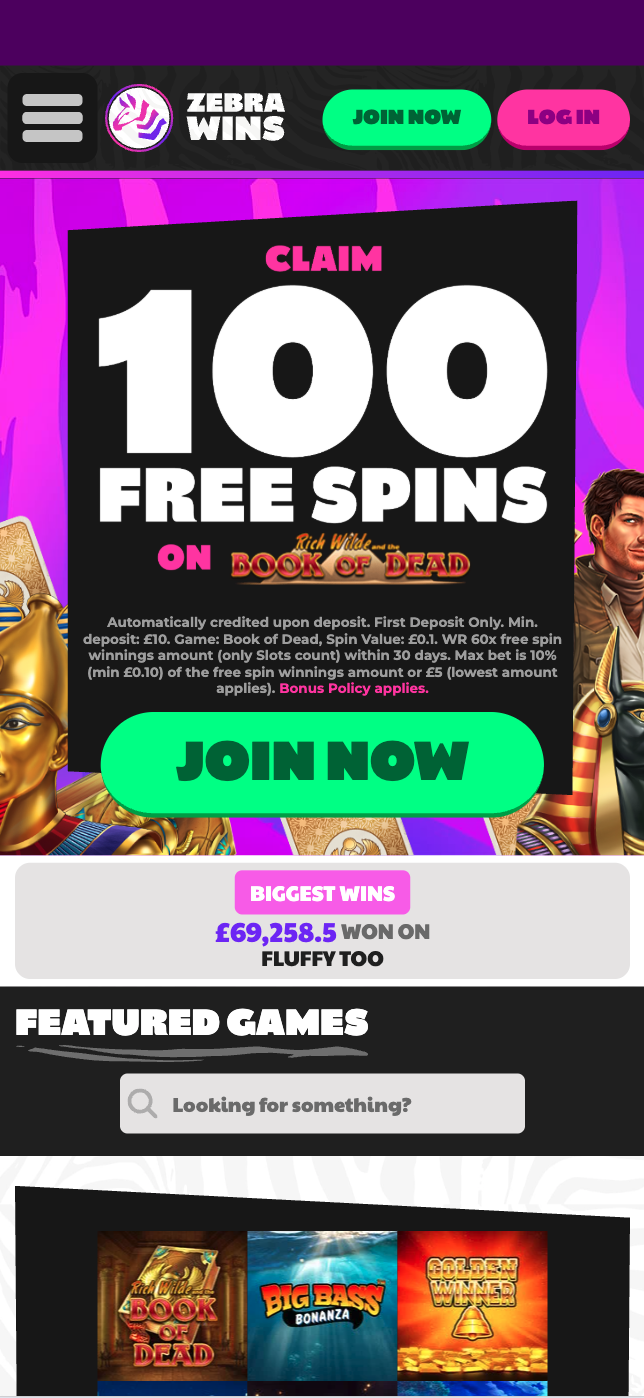Open the Book of Dead game thumbnail
This screenshot has width=644, height=1398.
[172, 1305]
